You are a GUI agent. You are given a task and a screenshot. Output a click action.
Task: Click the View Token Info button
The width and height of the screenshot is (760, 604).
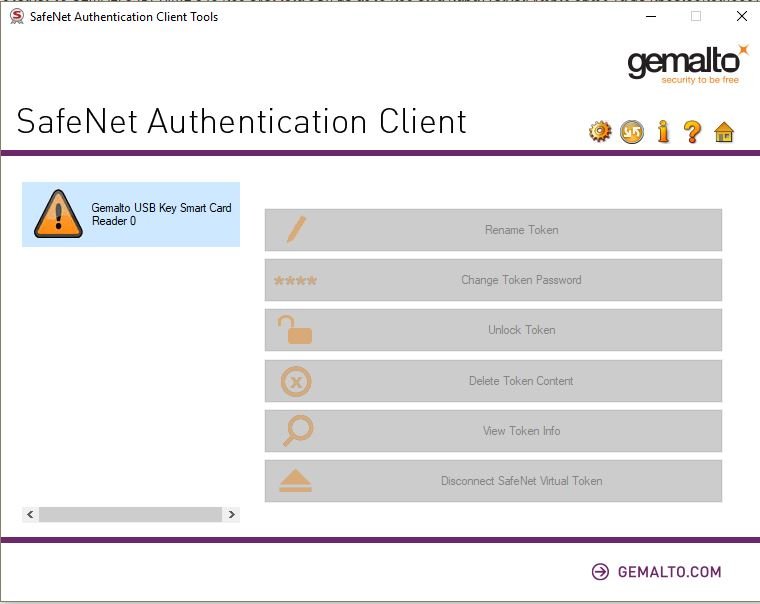tap(493, 430)
